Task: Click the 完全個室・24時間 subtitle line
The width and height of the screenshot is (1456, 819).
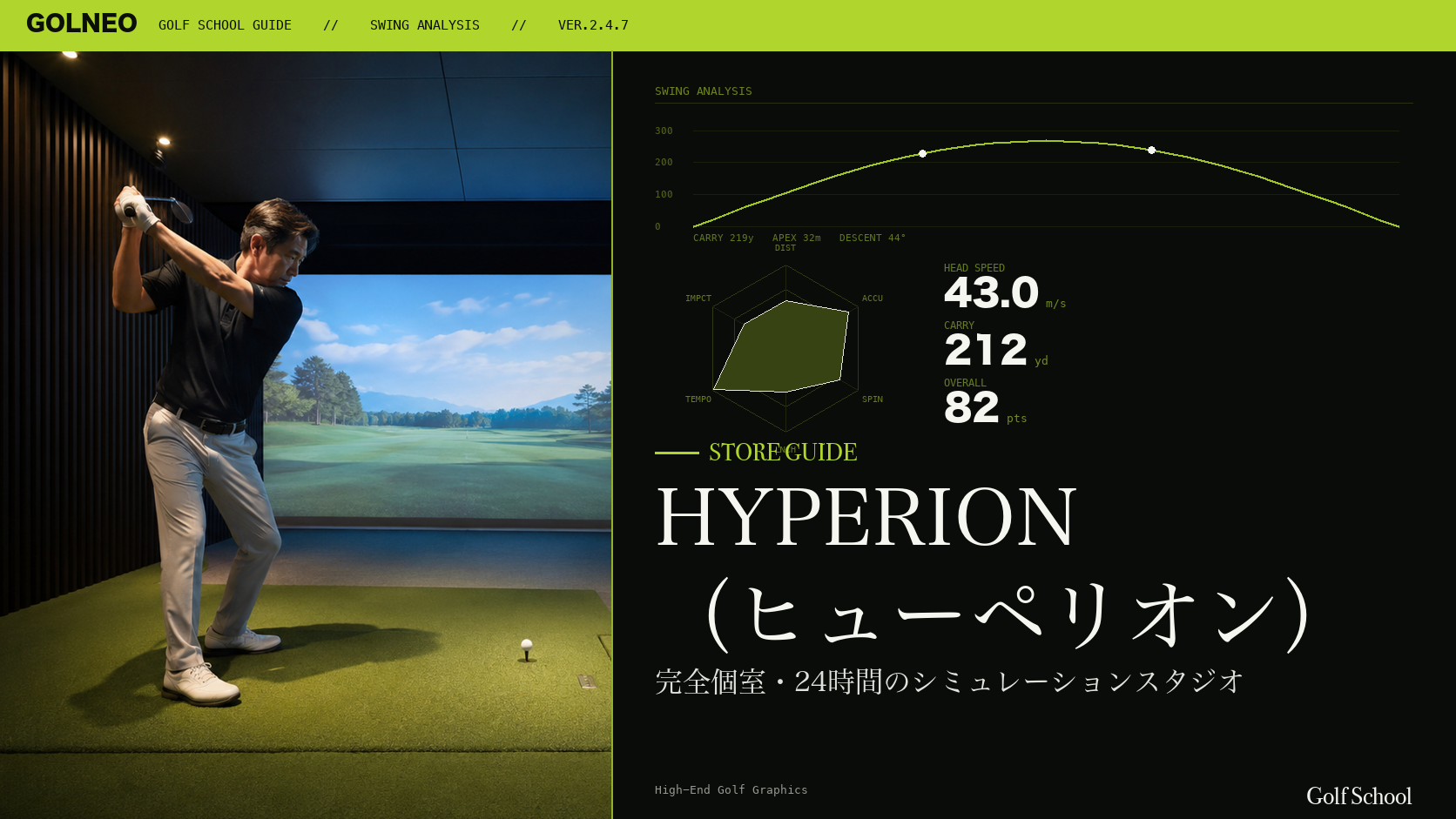Action: click(949, 681)
